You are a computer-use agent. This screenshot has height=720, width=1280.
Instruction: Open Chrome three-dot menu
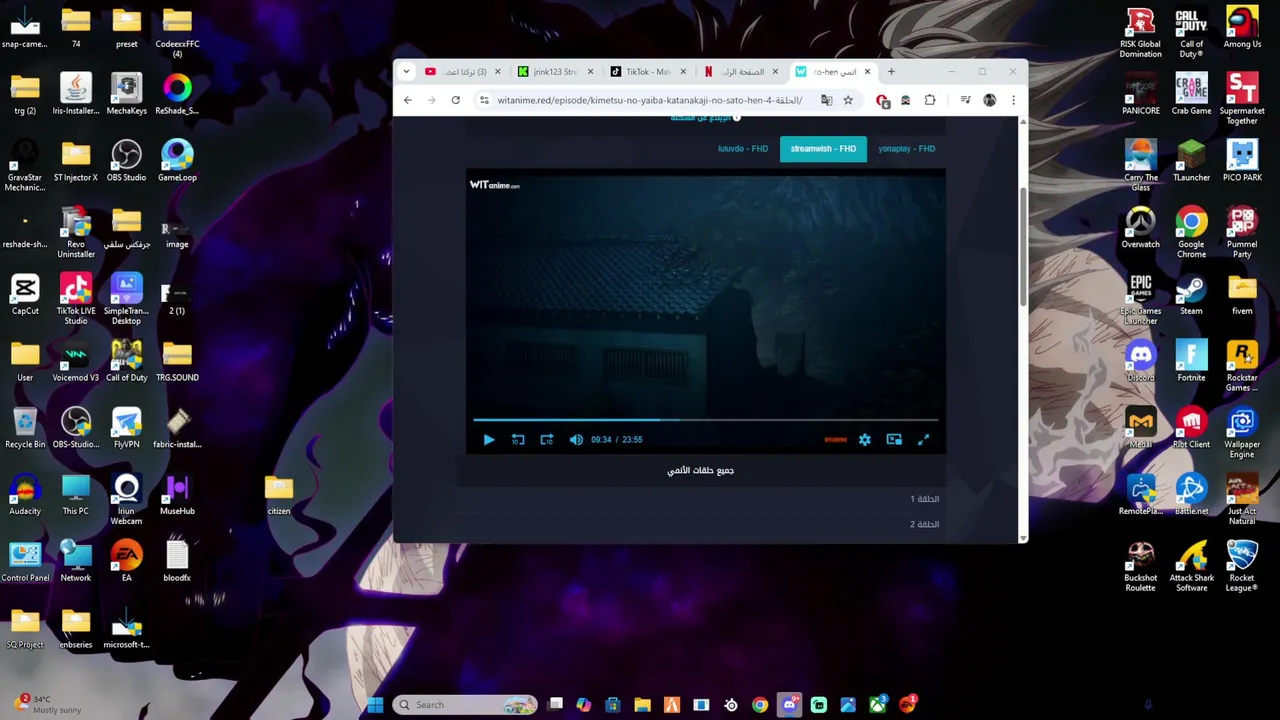[1013, 100]
